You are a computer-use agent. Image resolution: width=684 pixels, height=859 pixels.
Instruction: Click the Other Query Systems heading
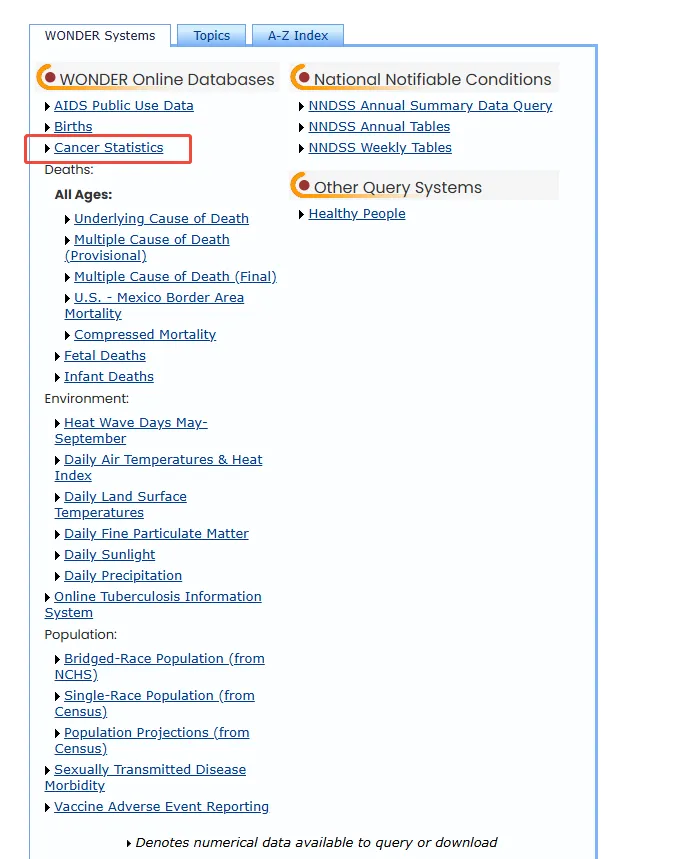(x=398, y=187)
